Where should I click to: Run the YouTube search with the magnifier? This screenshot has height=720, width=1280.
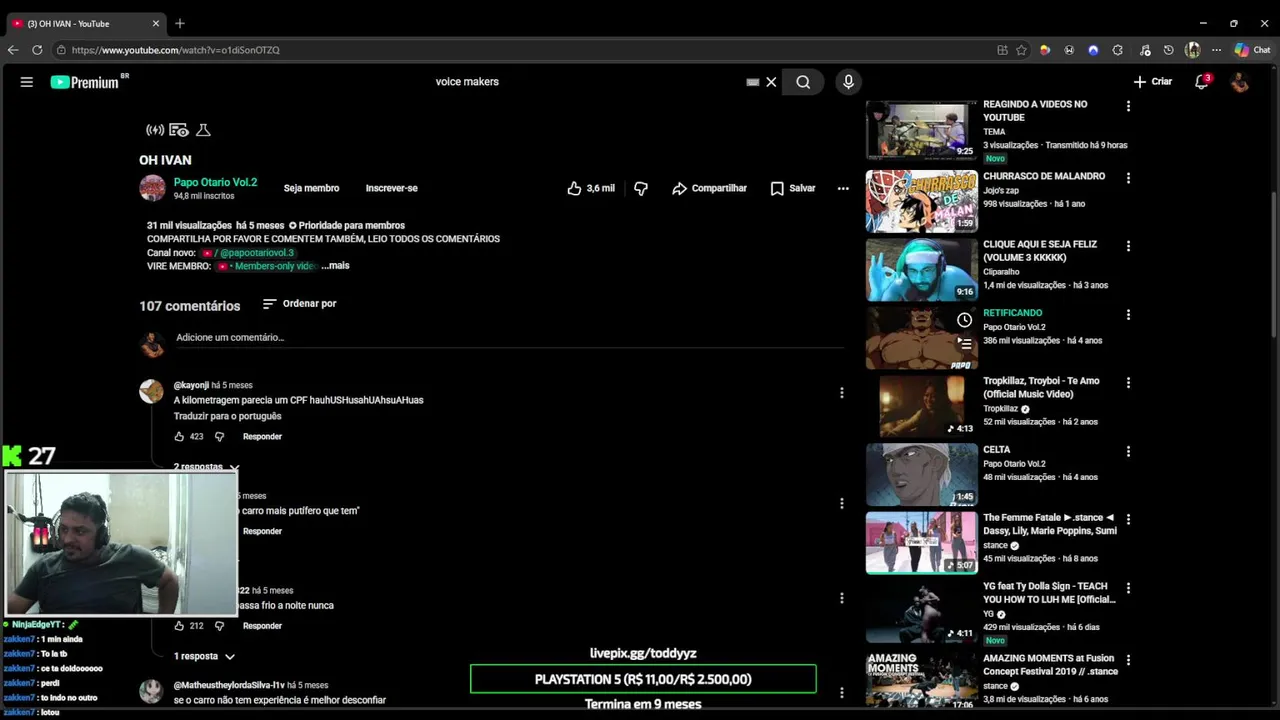803,82
